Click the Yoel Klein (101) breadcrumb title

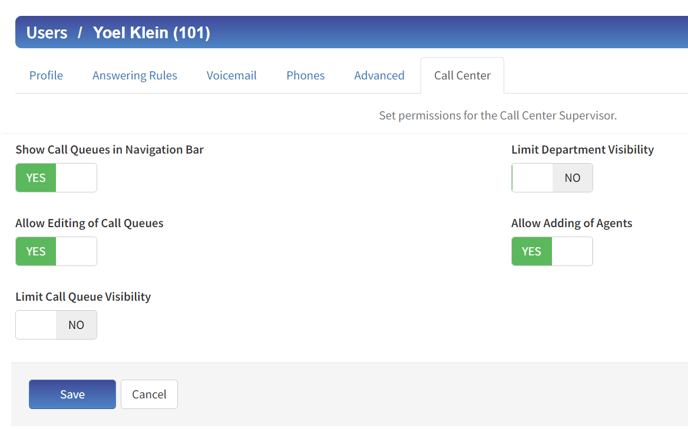pyautogui.click(x=151, y=33)
